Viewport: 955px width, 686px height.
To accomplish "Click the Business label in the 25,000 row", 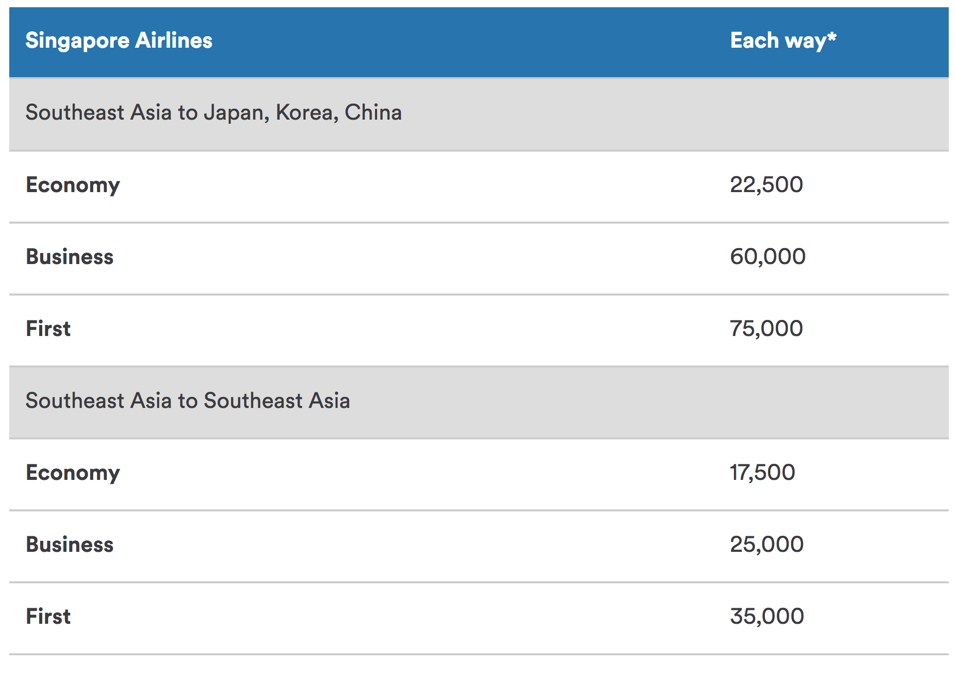I will [69, 544].
